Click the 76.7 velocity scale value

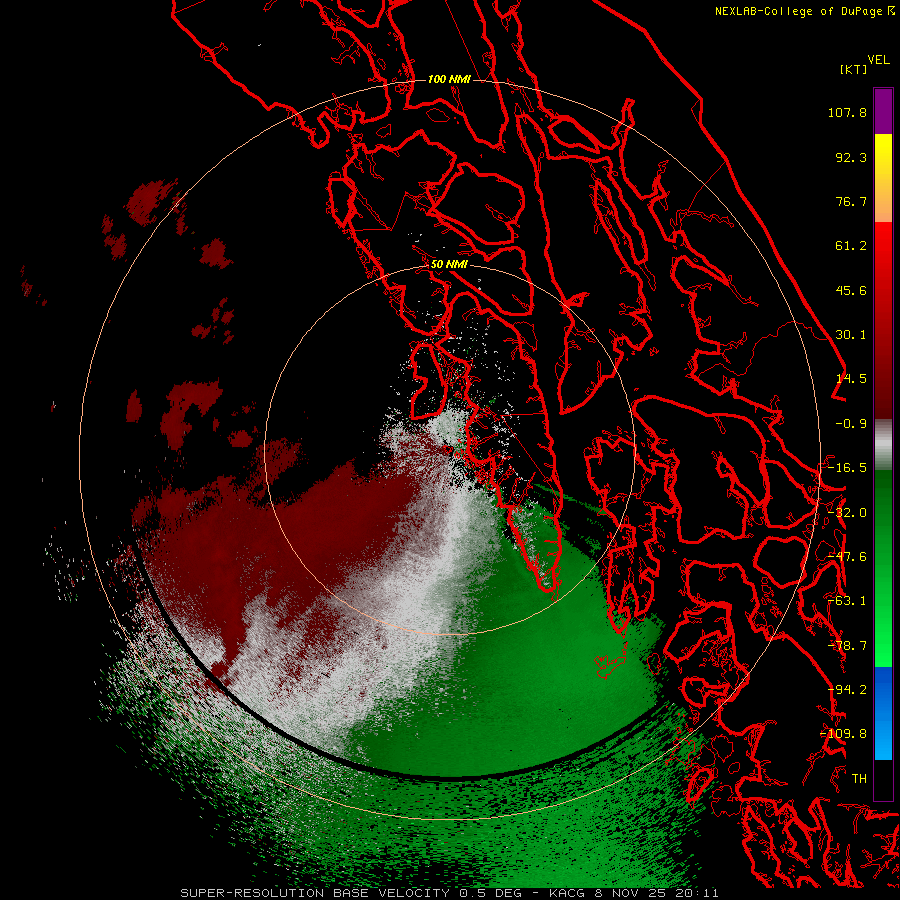coord(851,201)
